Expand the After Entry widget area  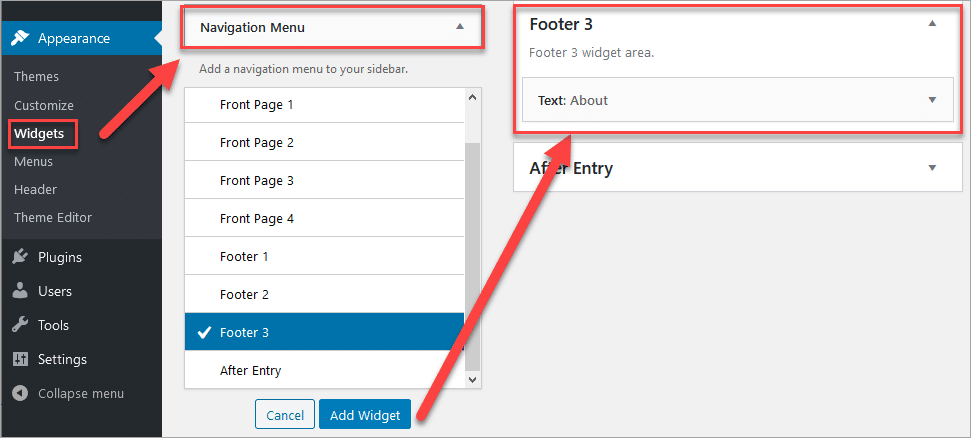pyautogui.click(x=933, y=168)
